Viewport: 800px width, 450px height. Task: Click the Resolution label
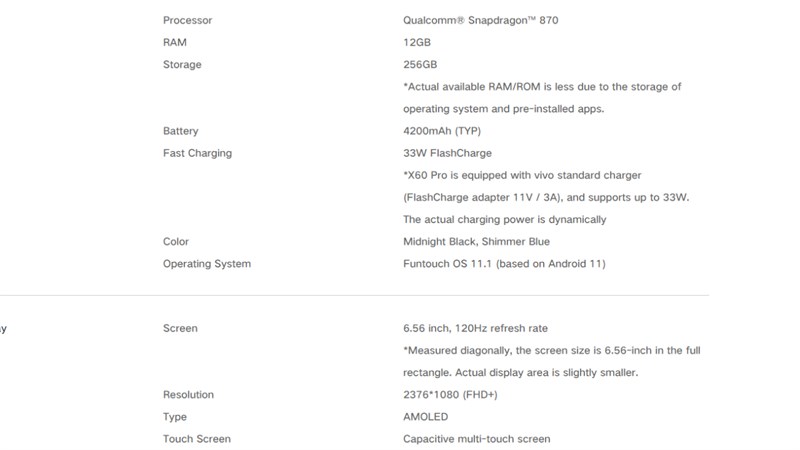pyautogui.click(x=188, y=395)
